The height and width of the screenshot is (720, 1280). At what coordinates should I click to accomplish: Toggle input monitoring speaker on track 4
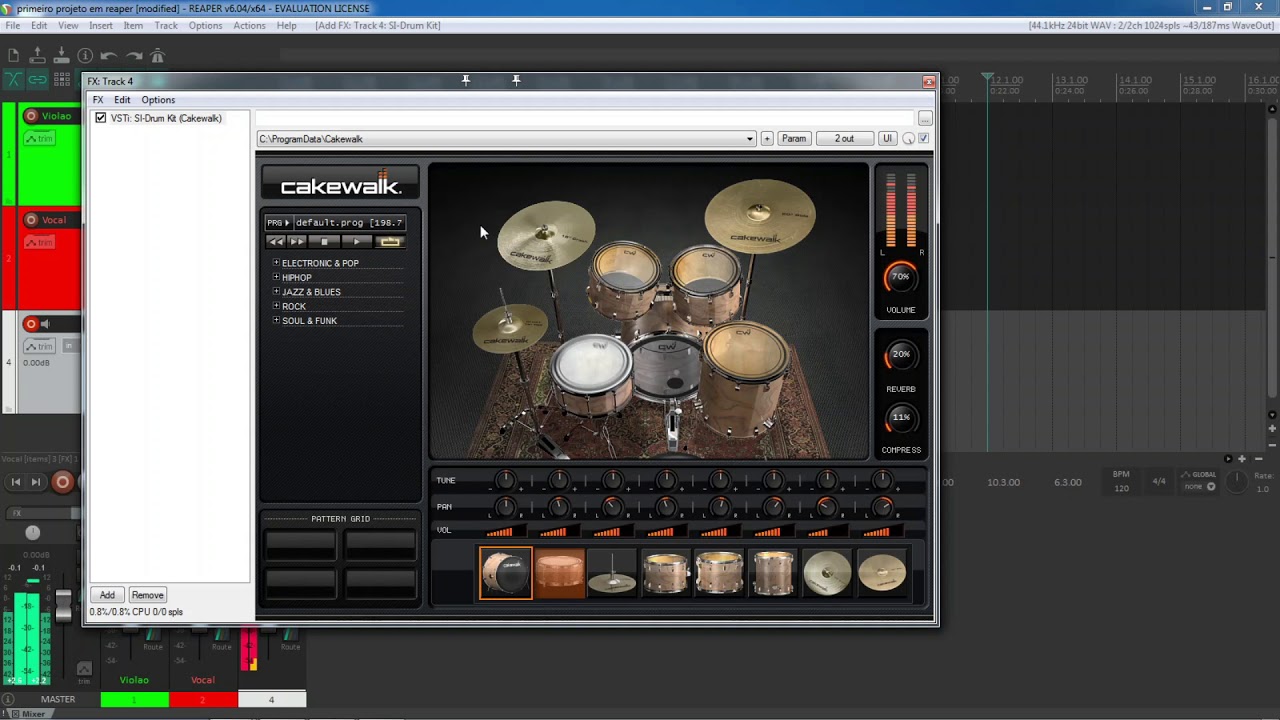tap(47, 324)
